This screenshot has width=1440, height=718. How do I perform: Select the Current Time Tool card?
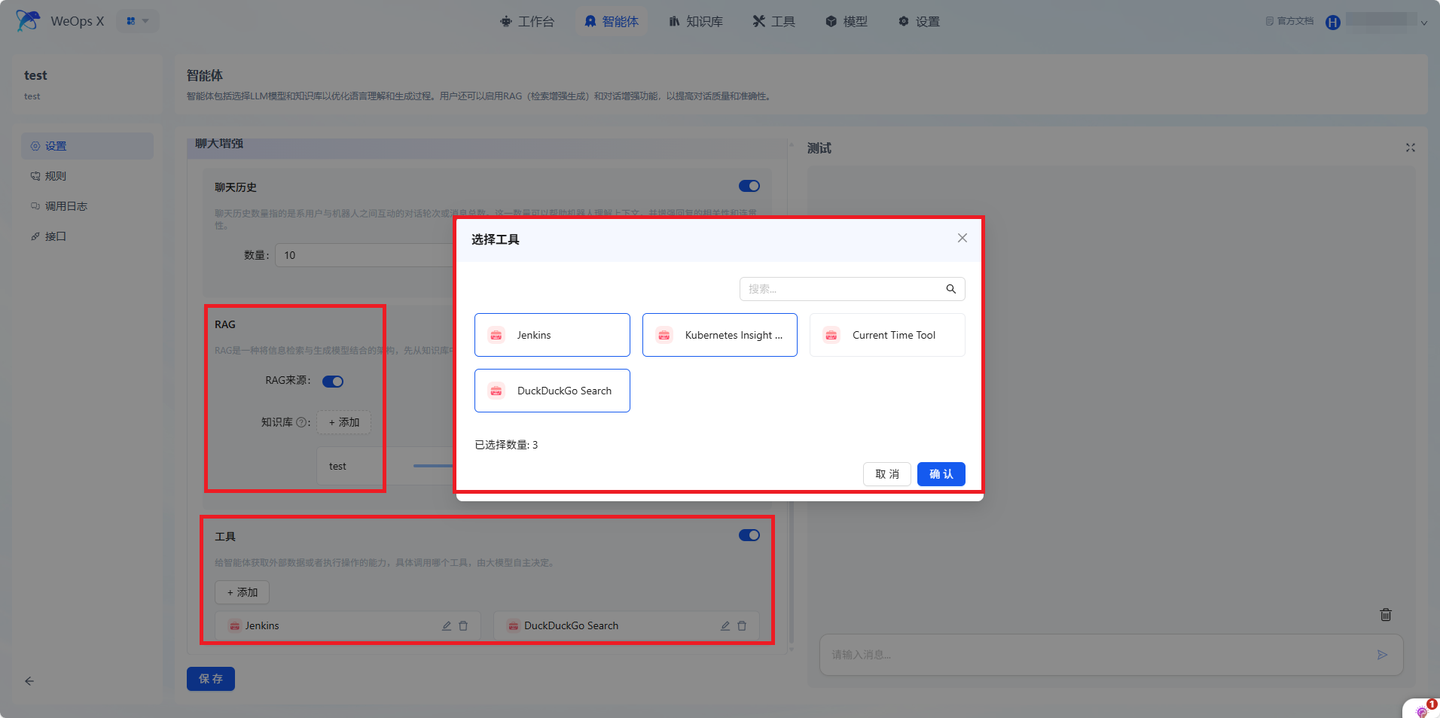click(x=887, y=335)
